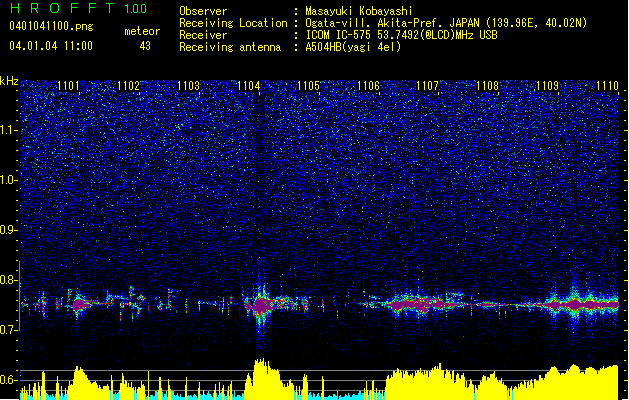629x400 pixels.
Task: Click the 1.1 kHz frequency tick label
Action: [x=8, y=130]
